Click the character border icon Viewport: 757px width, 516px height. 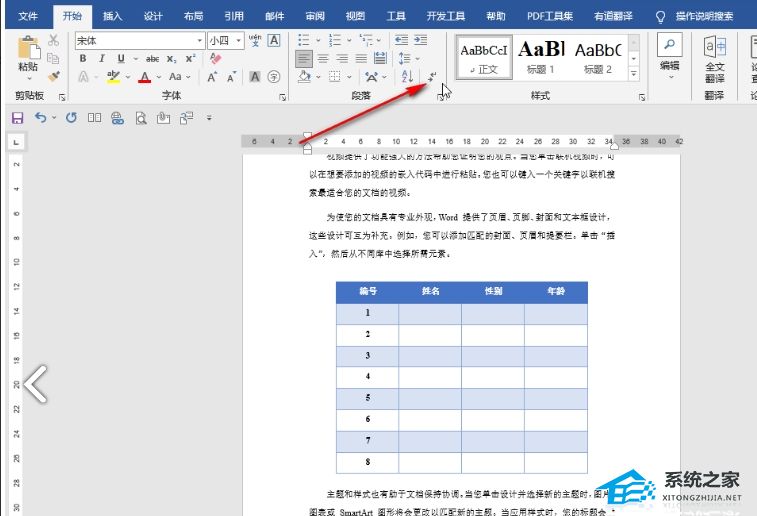coord(274,41)
